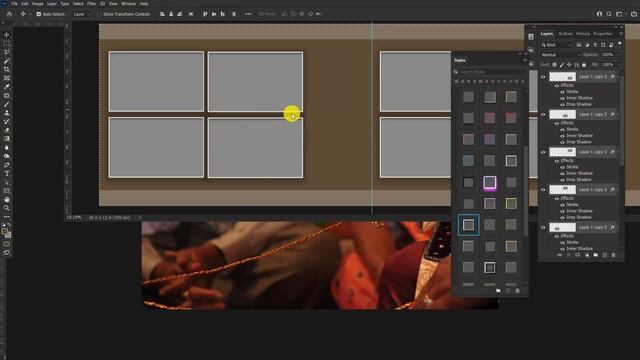Click Create new group folder icon in Layers
Image resolution: width=640 pixels, height=360 pixels.
596,255
